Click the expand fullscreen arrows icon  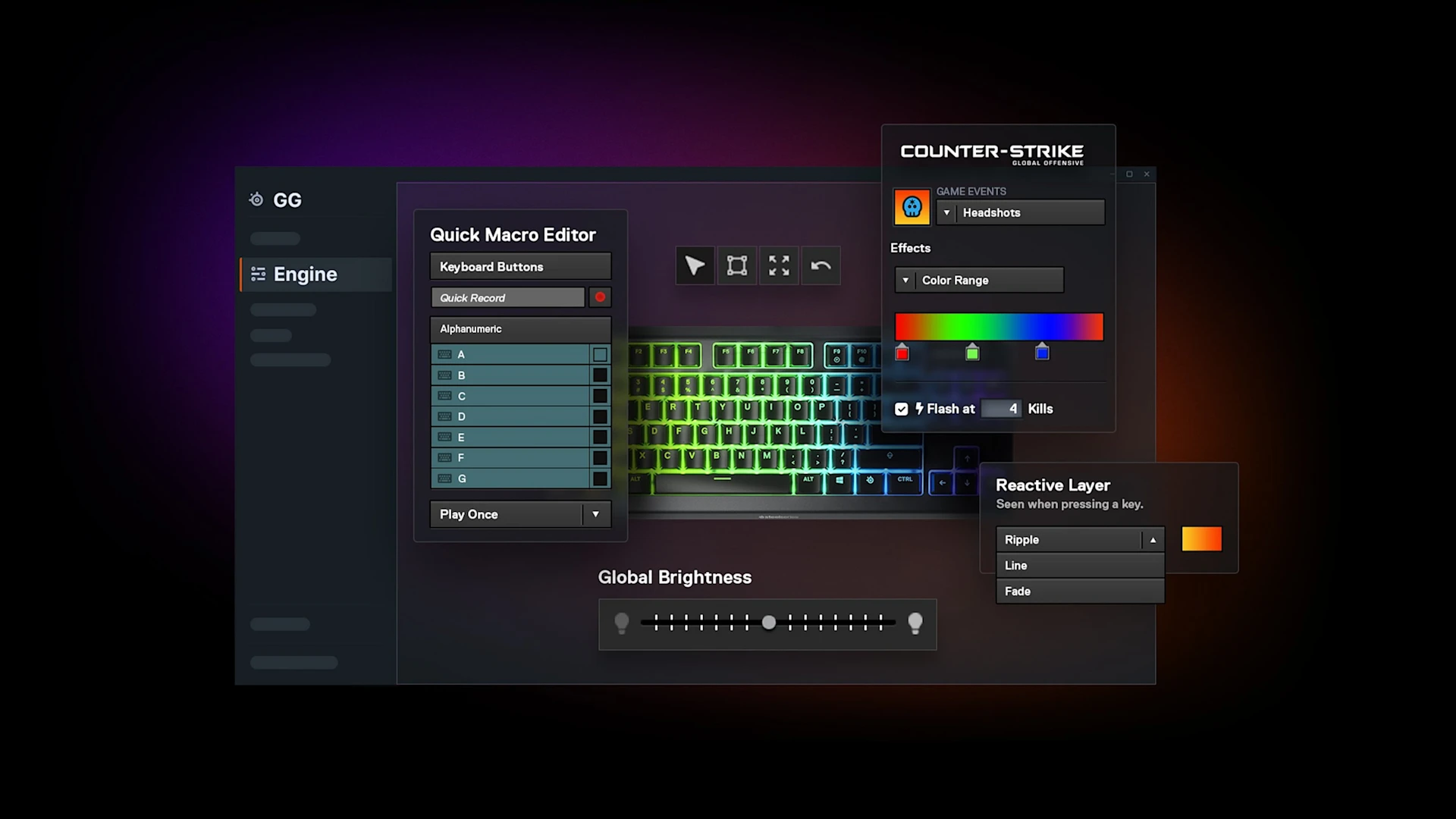779,266
